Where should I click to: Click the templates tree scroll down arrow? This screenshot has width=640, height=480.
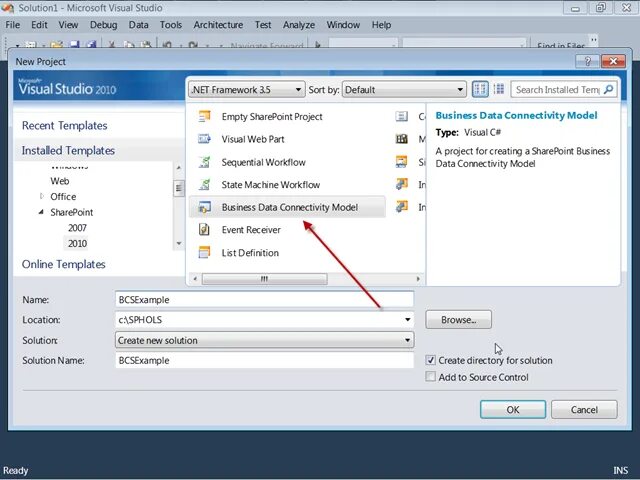(x=178, y=243)
